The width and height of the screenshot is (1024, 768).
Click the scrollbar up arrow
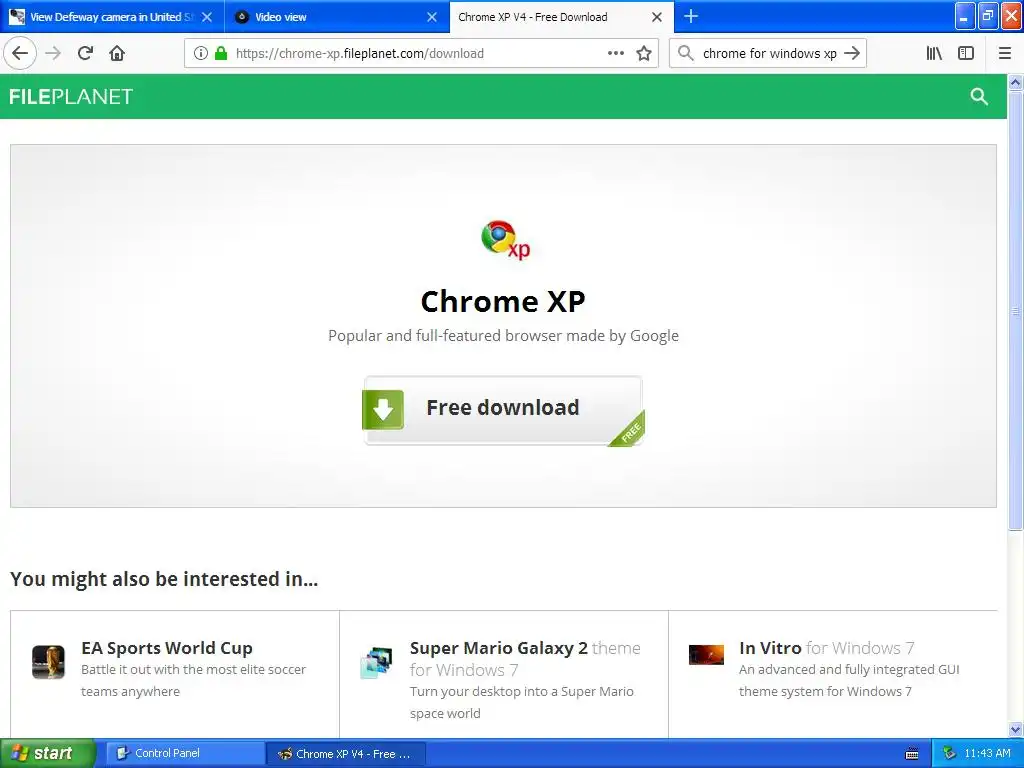click(1016, 82)
